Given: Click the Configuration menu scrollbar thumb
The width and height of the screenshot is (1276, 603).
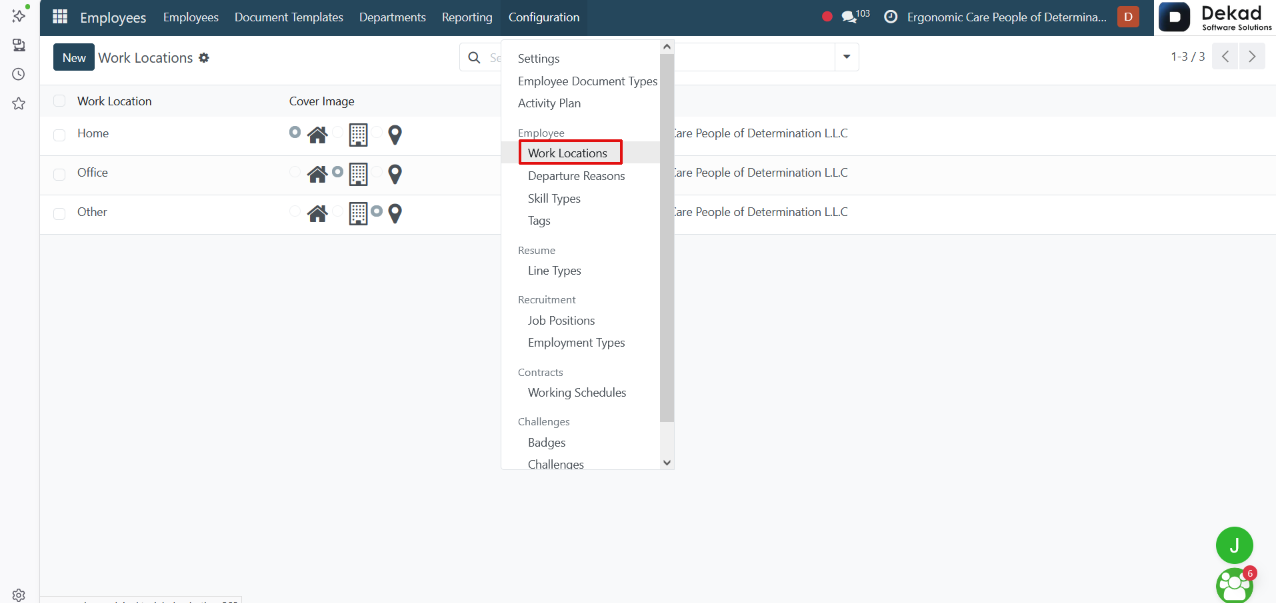Looking at the screenshot, I should (x=668, y=237).
